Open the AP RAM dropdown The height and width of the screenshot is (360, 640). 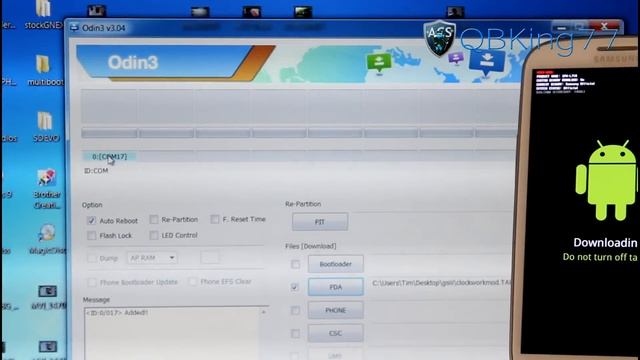point(152,258)
